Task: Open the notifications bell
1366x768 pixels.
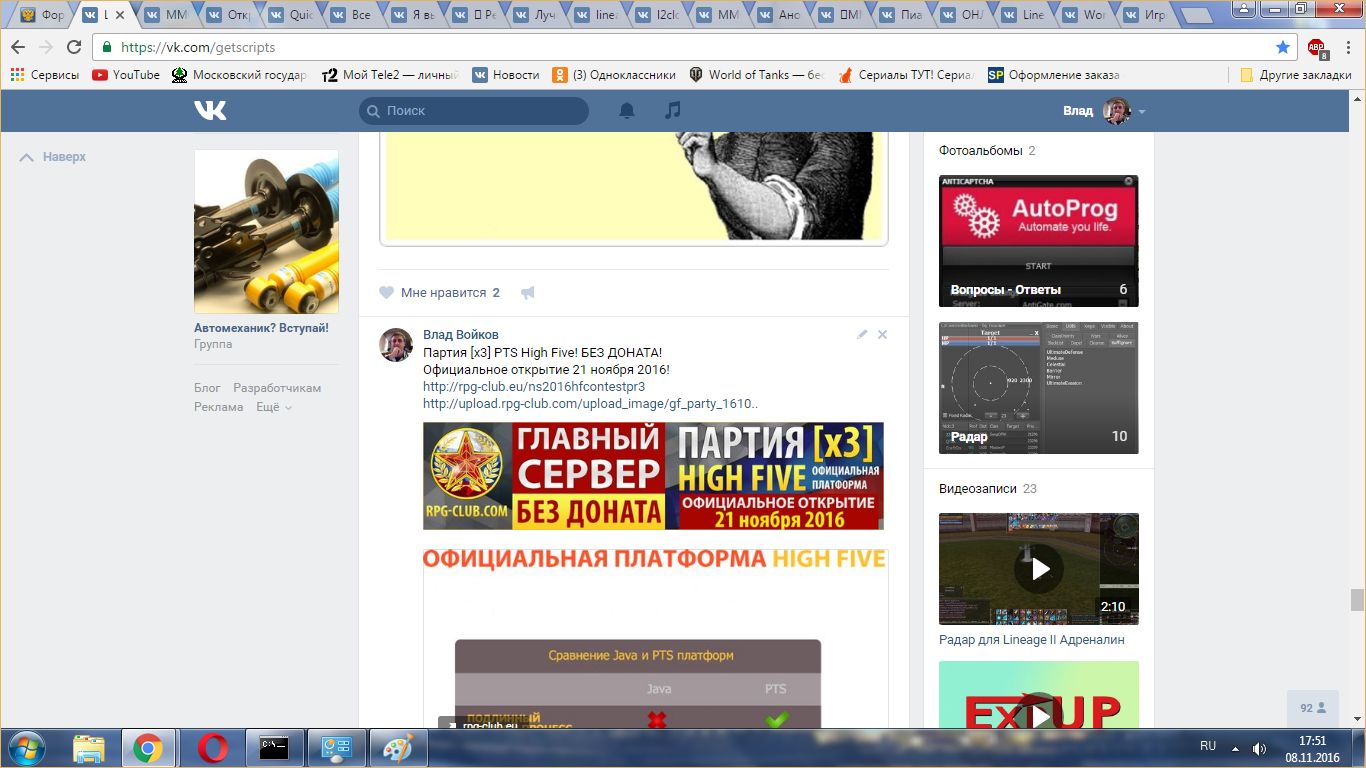Action: click(x=627, y=111)
